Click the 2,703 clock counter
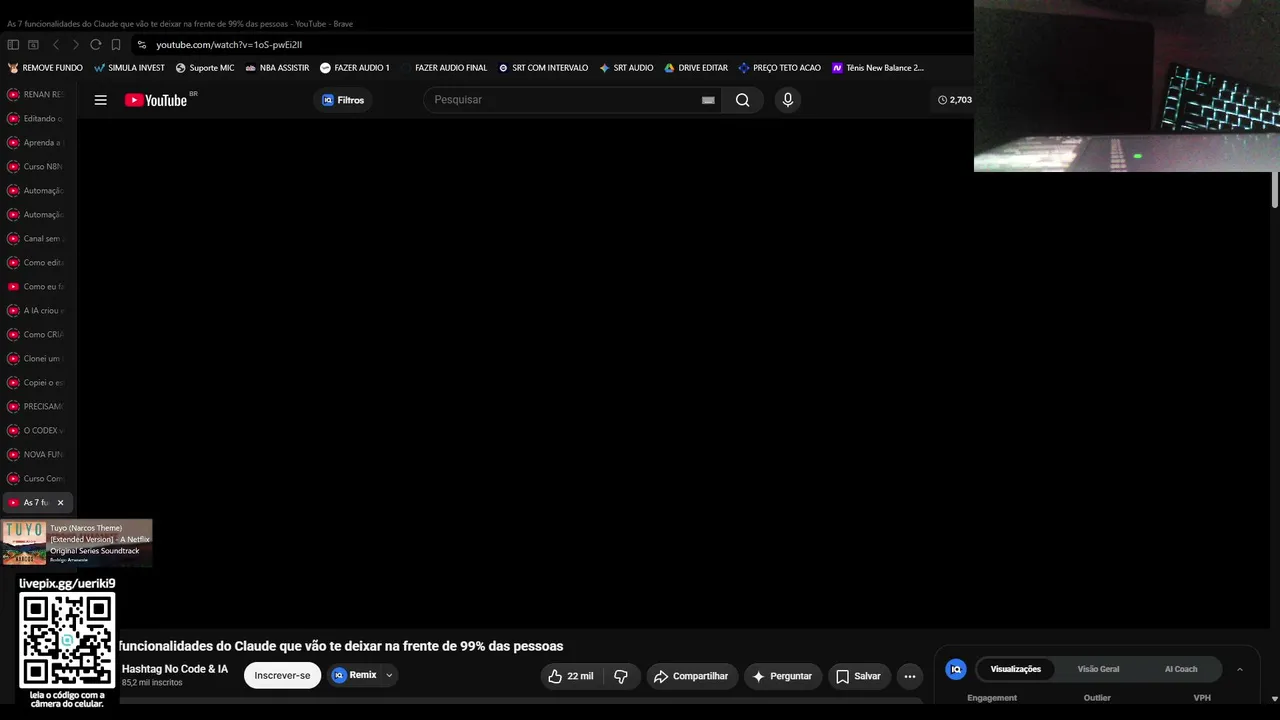The height and width of the screenshot is (720, 1280). point(955,100)
